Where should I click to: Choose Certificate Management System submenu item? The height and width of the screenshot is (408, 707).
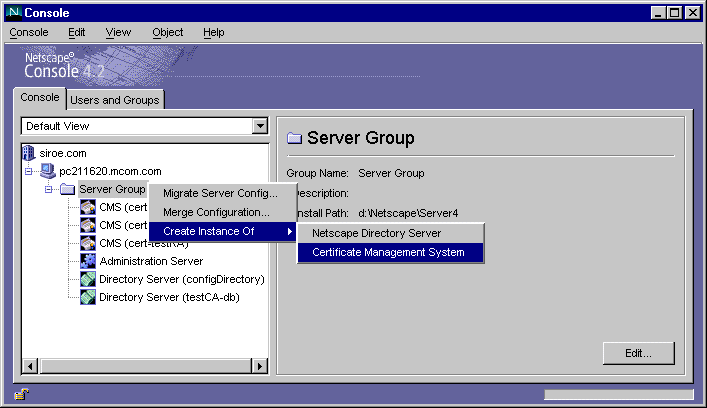(390, 252)
